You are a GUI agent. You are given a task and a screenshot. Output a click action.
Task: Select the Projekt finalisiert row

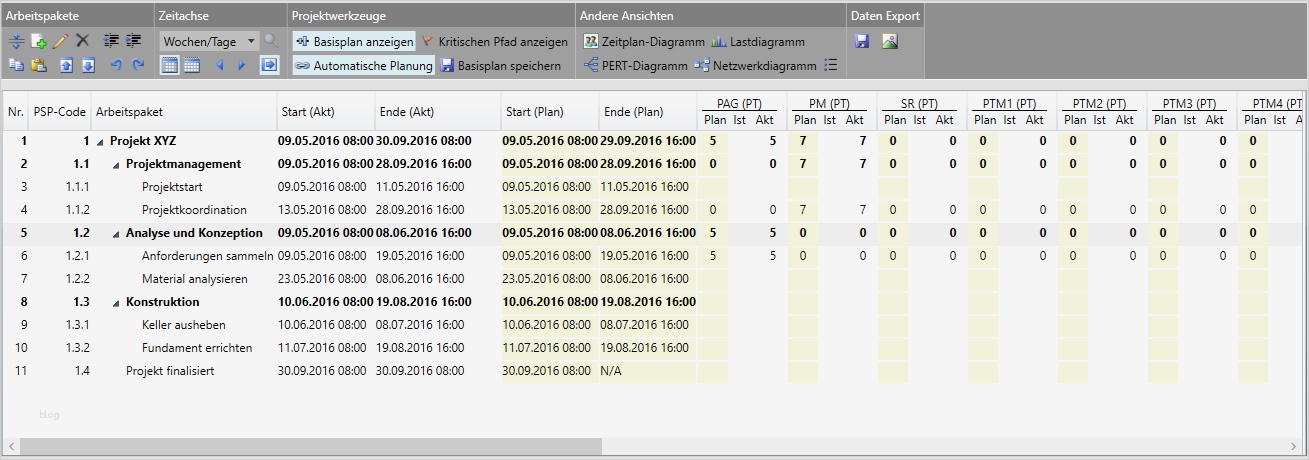654,371
